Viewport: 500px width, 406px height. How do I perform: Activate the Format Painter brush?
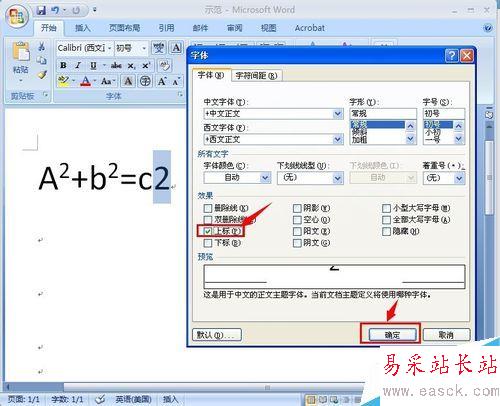point(42,75)
